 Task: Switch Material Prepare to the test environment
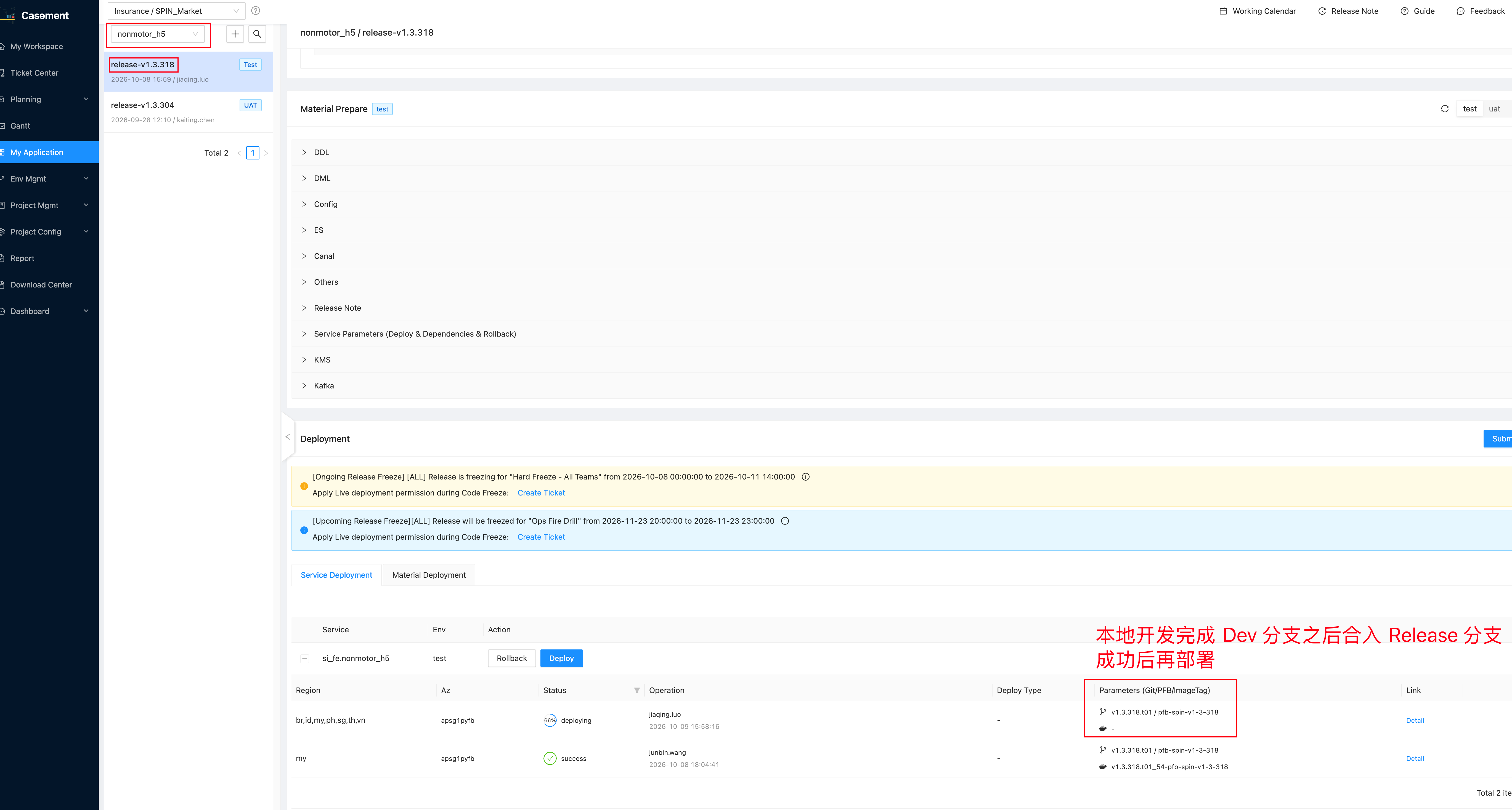pyautogui.click(x=1469, y=109)
